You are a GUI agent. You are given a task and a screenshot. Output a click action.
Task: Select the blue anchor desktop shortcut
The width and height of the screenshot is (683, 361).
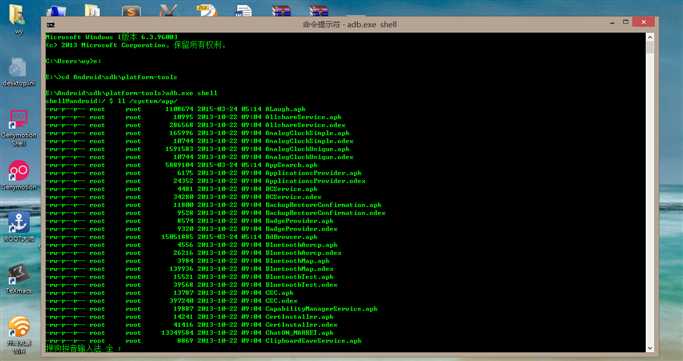(x=19, y=226)
